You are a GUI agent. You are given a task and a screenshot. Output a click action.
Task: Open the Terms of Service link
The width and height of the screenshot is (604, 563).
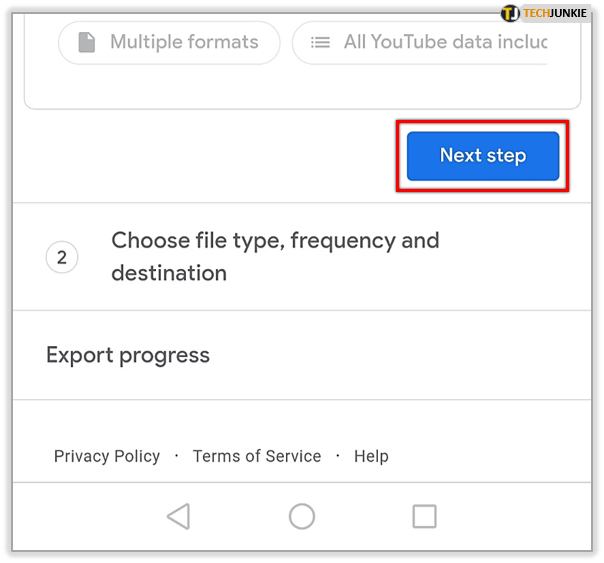coord(257,456)
